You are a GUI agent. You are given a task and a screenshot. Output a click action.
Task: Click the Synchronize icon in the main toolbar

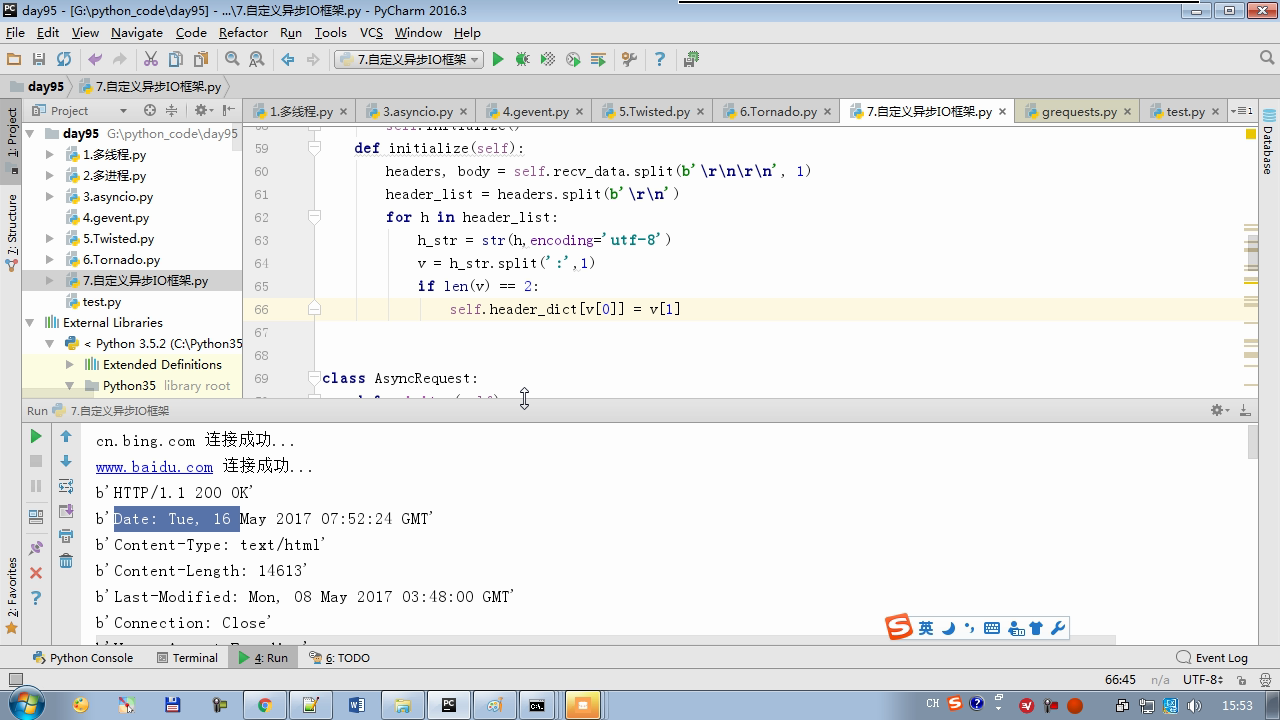coord(64,60)
